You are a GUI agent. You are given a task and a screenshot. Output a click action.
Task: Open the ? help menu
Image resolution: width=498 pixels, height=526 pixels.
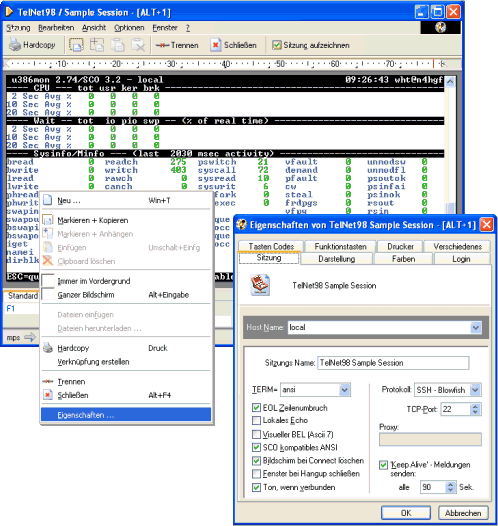(x=188, y=28)
